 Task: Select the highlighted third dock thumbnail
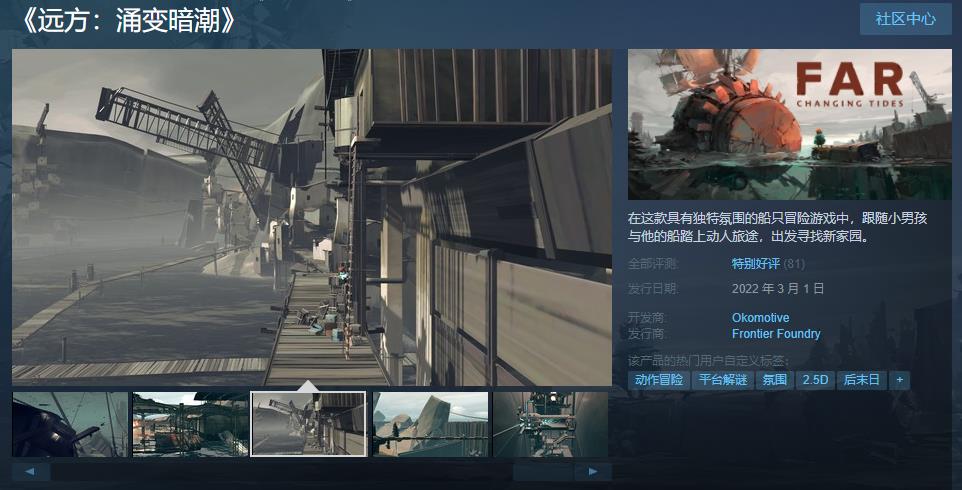(309, 424)
